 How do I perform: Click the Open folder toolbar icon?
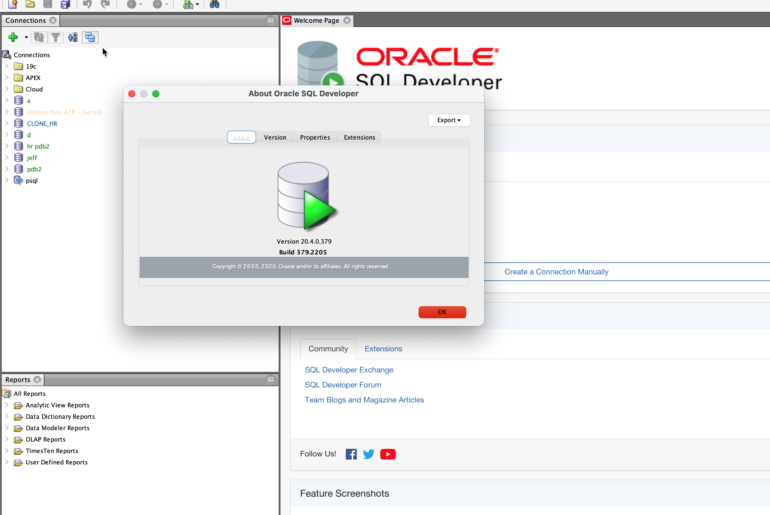(x=30, y=4)
